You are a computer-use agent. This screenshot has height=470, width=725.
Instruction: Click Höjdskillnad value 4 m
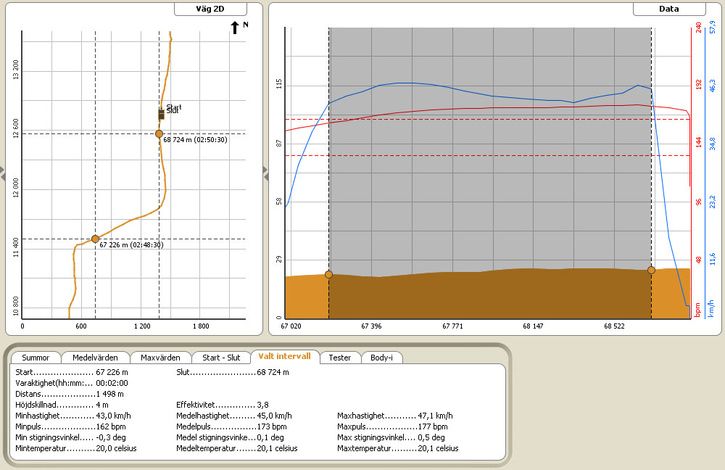102,405
